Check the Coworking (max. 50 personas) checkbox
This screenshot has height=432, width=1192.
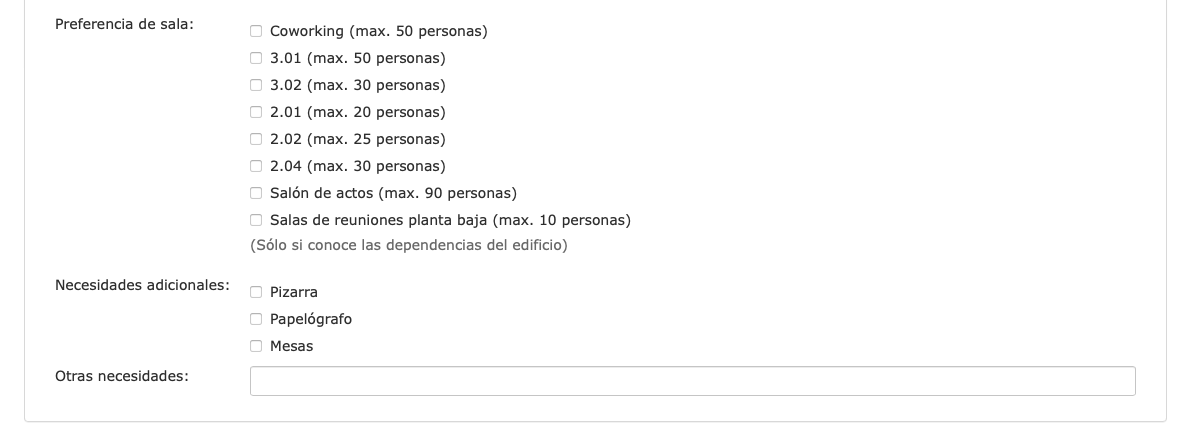coord(256,31)
